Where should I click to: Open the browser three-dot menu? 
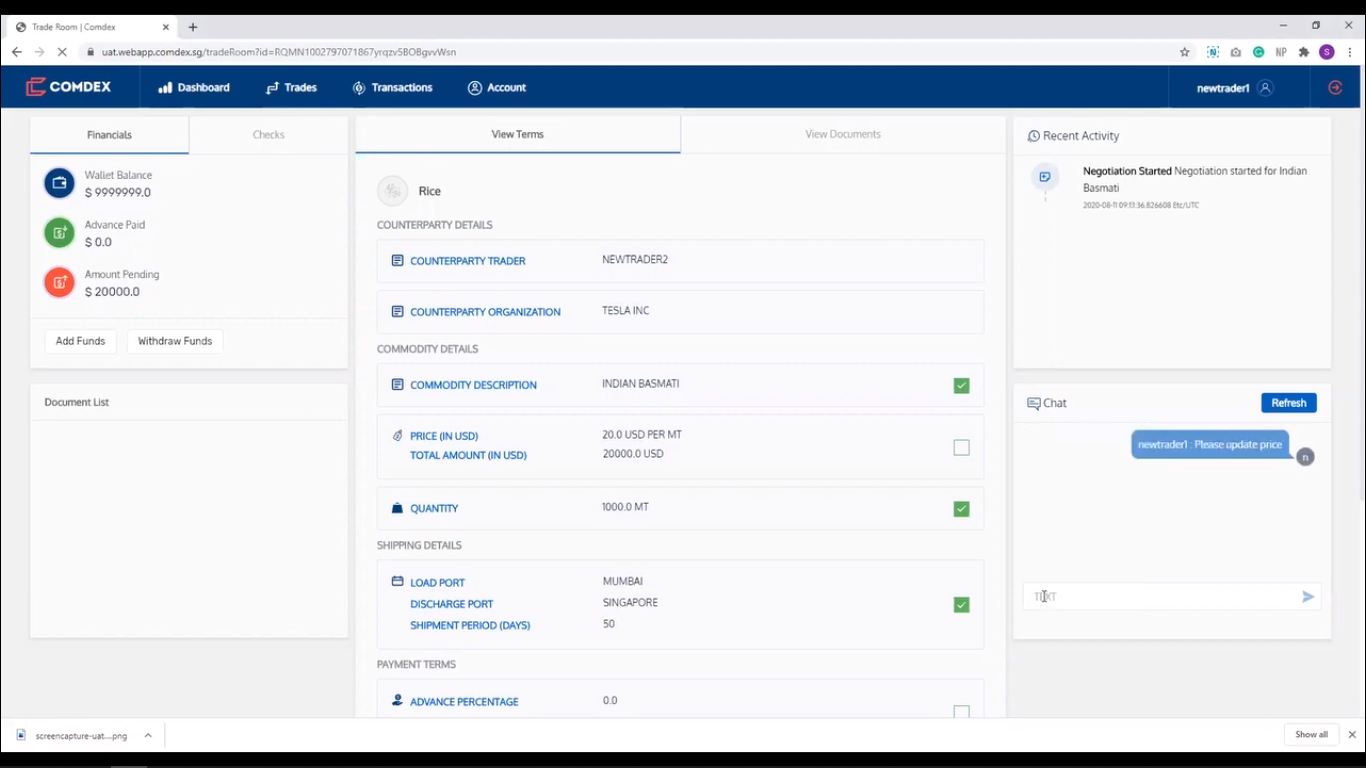coord(1350,52)
